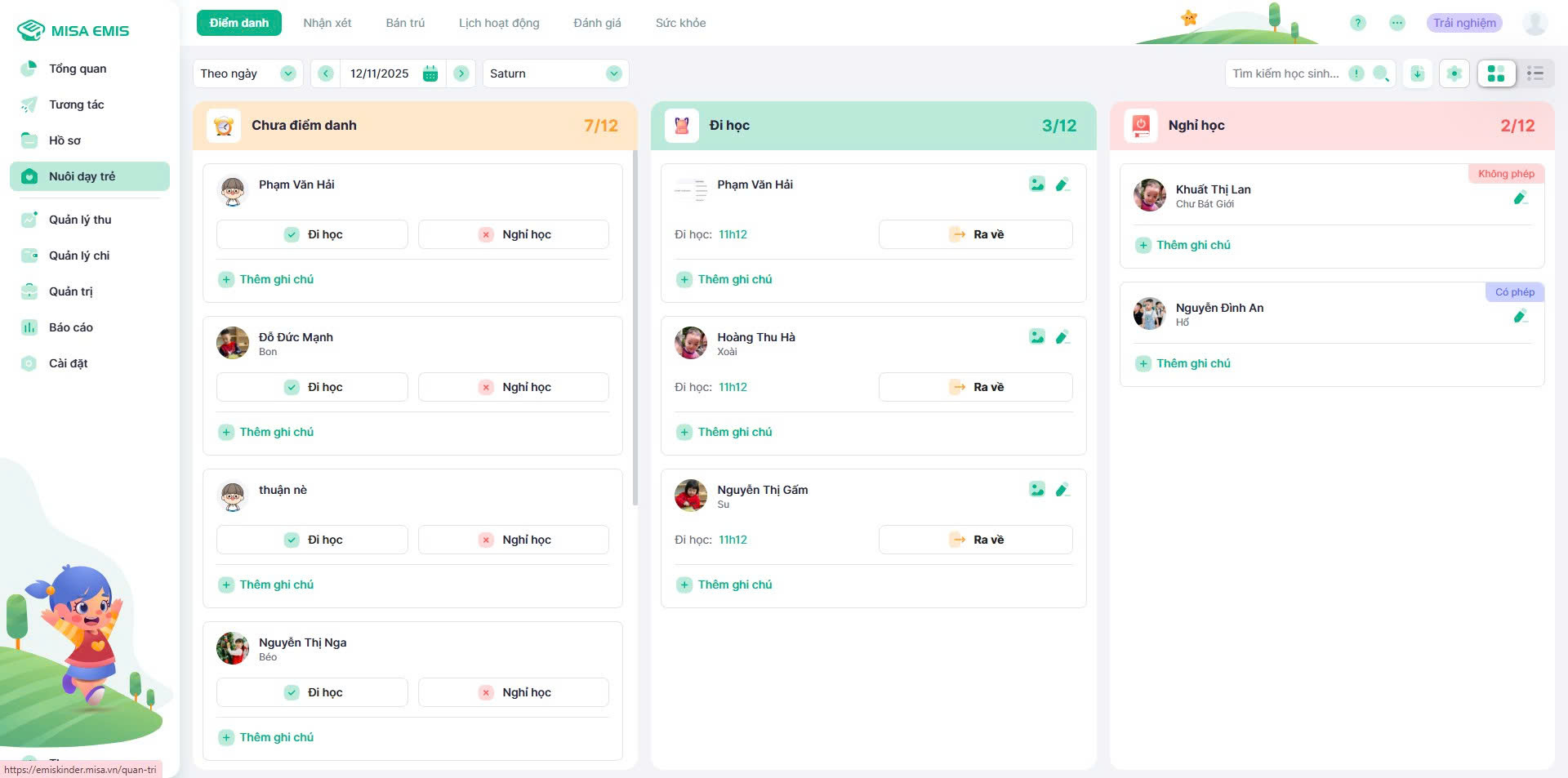Open the help question mark icon
The image size is (1568, 778).
coord(1357,23)
